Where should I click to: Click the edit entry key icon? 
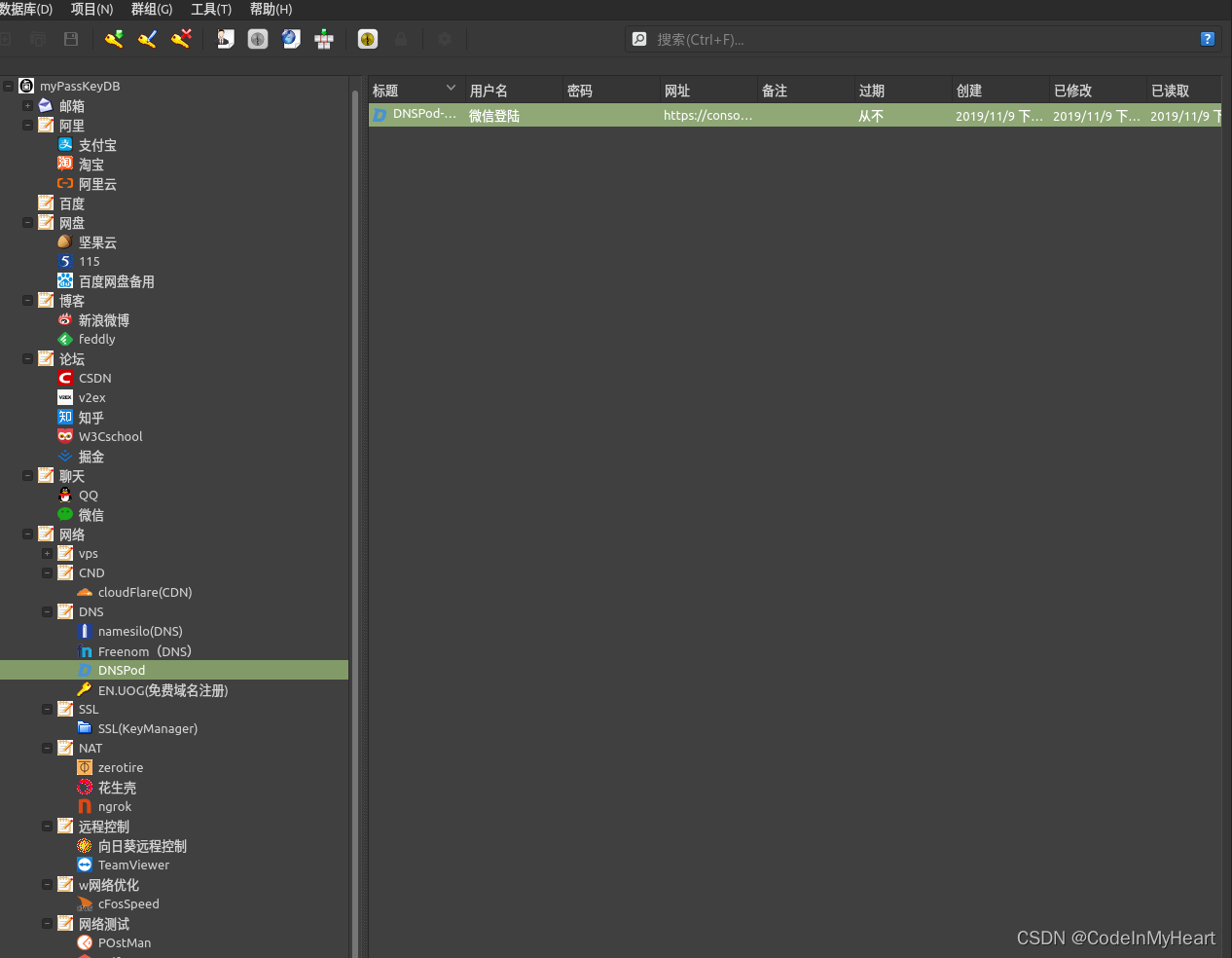tap(147, 39)
